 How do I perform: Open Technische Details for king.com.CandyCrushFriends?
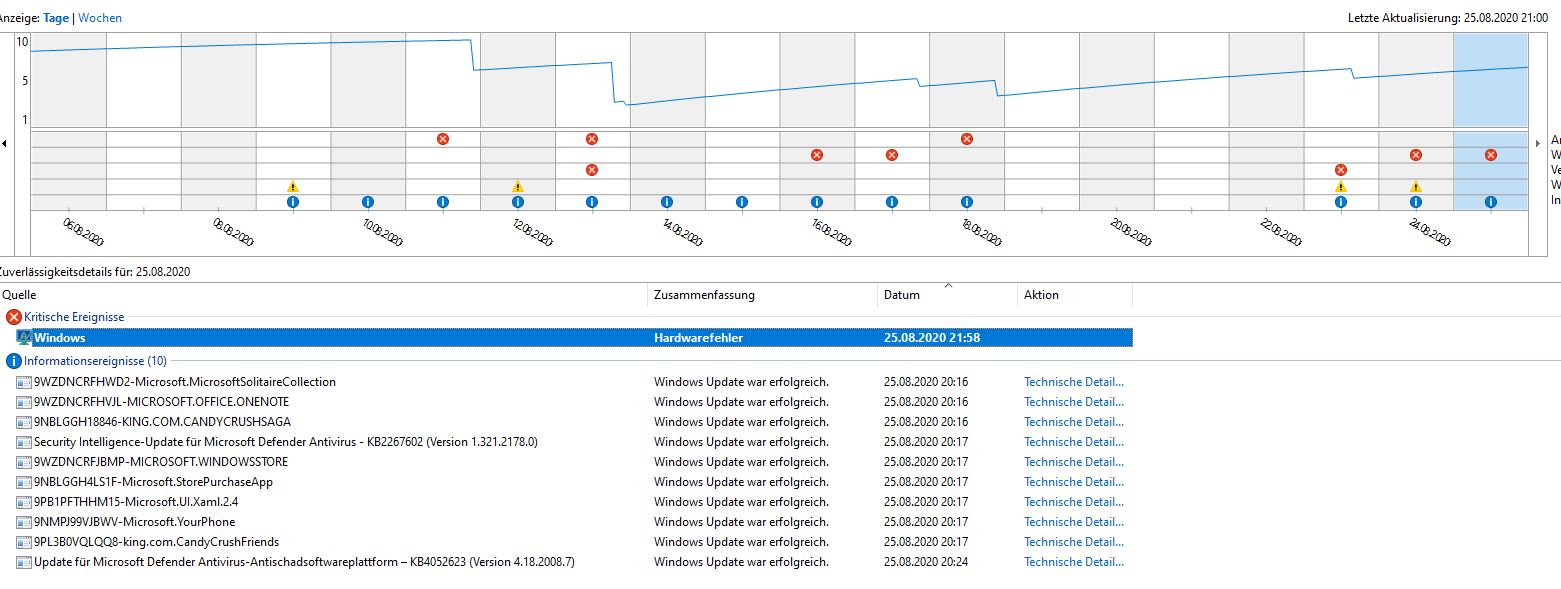(x=1074, y=542)
